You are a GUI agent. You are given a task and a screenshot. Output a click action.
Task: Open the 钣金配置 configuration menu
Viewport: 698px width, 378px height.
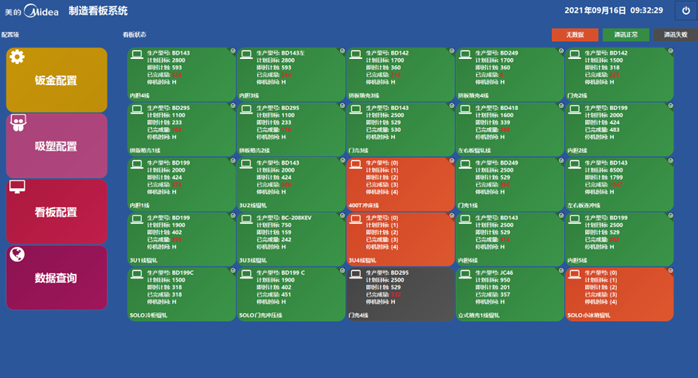click(57, 80)
